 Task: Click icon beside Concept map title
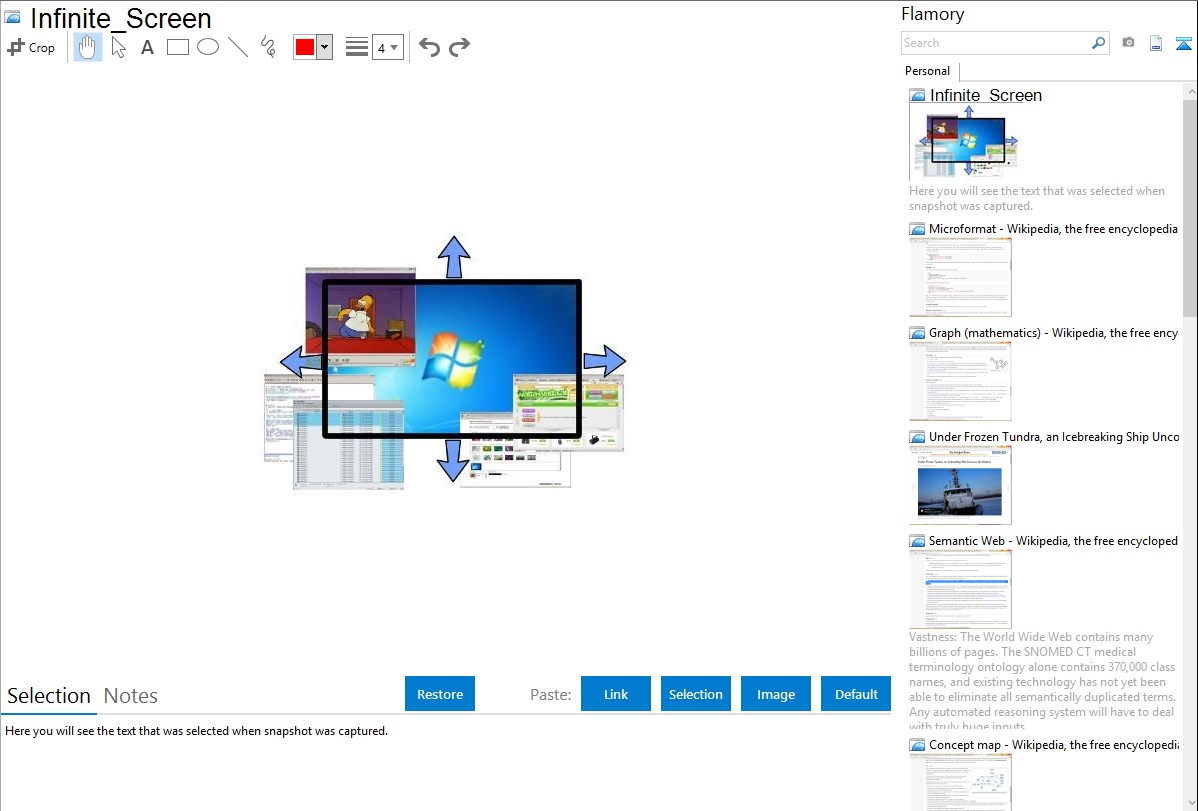pos(918,745)
